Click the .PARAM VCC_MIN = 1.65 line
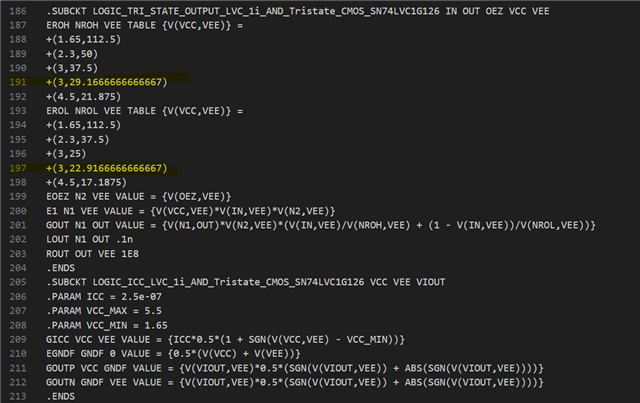The width and height of the screenshot is (640, 403). 107,325
